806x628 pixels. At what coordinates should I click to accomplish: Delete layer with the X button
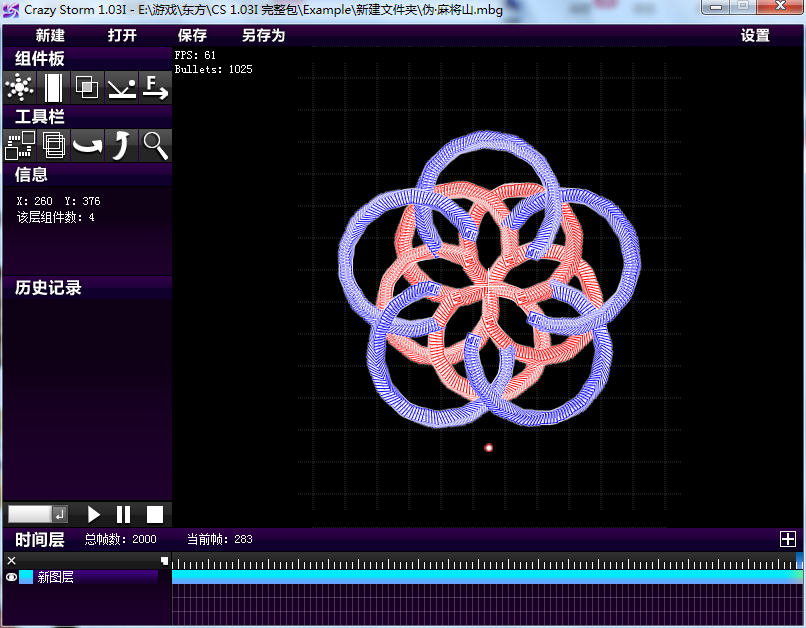(x=11, y=561)
